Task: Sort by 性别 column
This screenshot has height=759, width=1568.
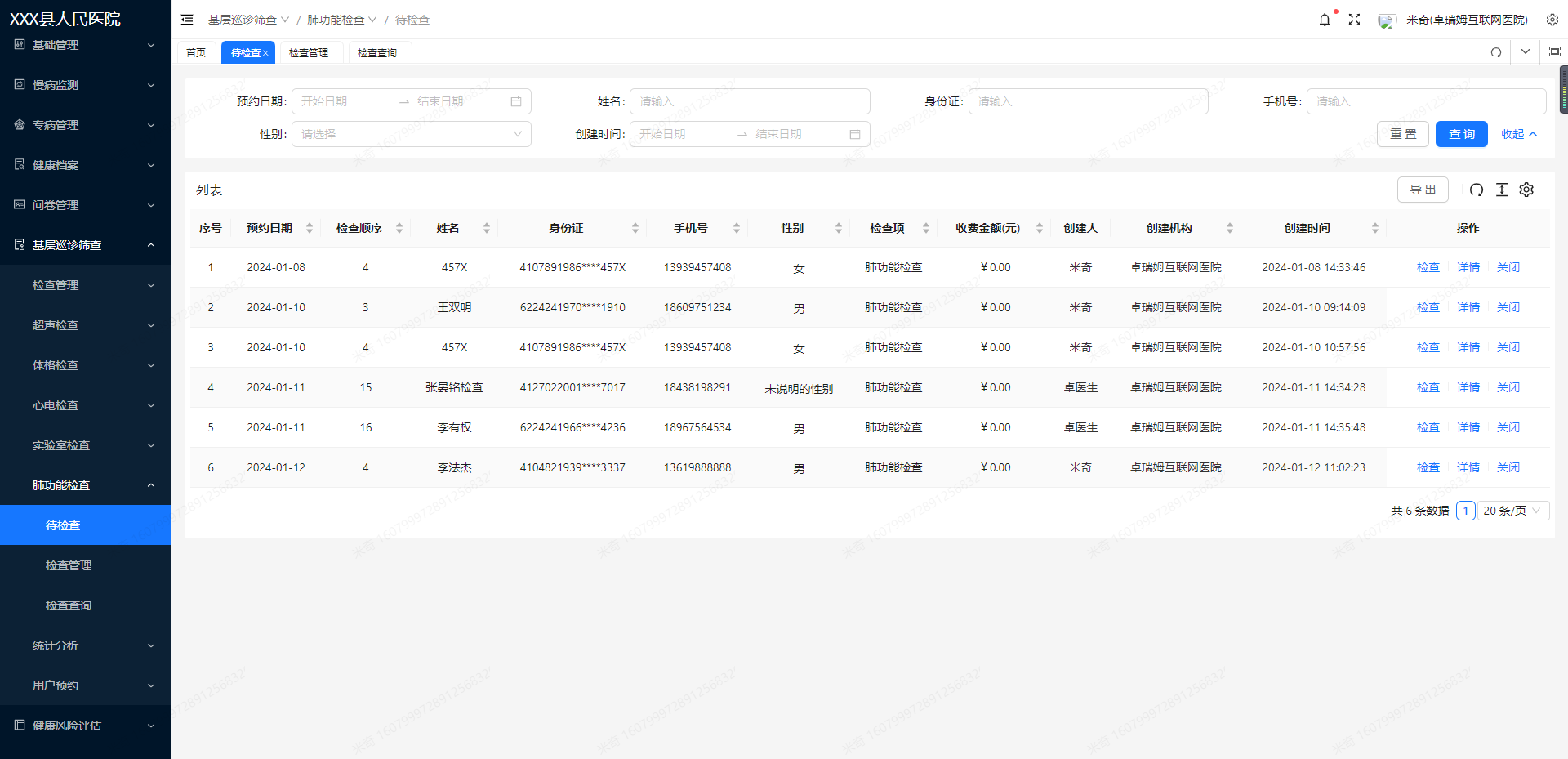Action: (839, 228)
